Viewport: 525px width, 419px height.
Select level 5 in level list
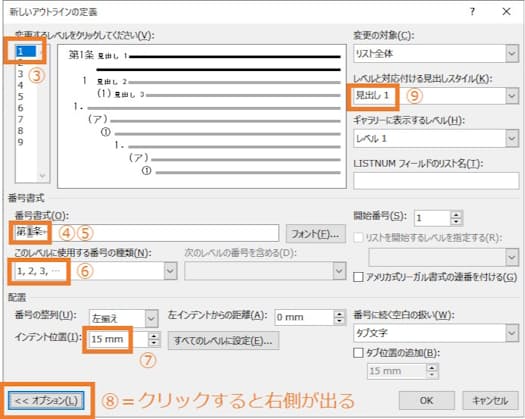(x=21, y=97)
